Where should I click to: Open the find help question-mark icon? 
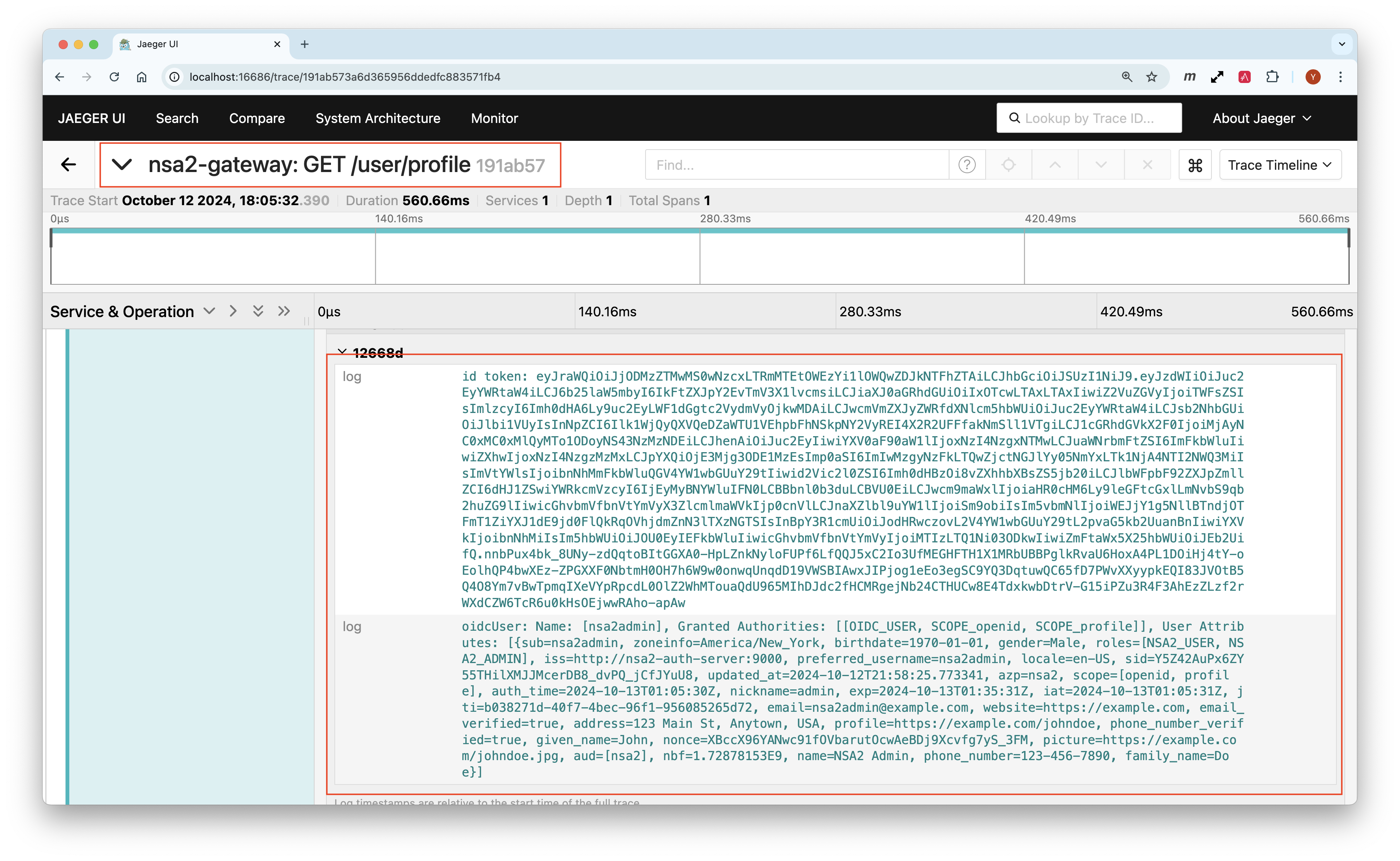pyautogui.click(x=966, y=165)
